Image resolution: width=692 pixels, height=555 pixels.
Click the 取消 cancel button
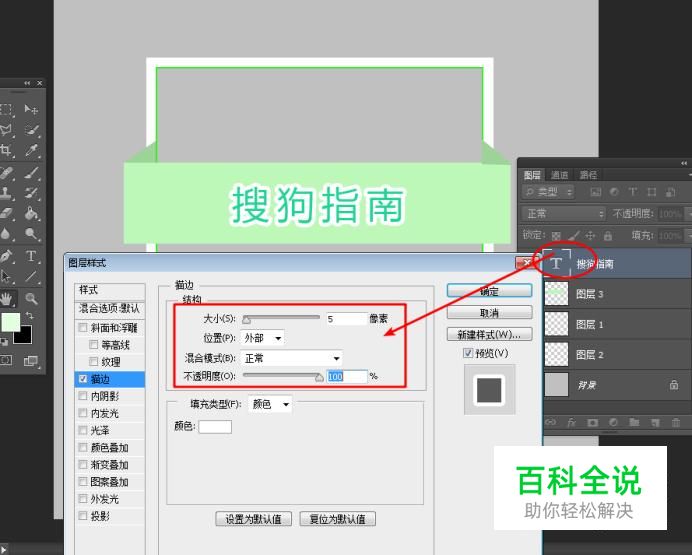(489, 313)
